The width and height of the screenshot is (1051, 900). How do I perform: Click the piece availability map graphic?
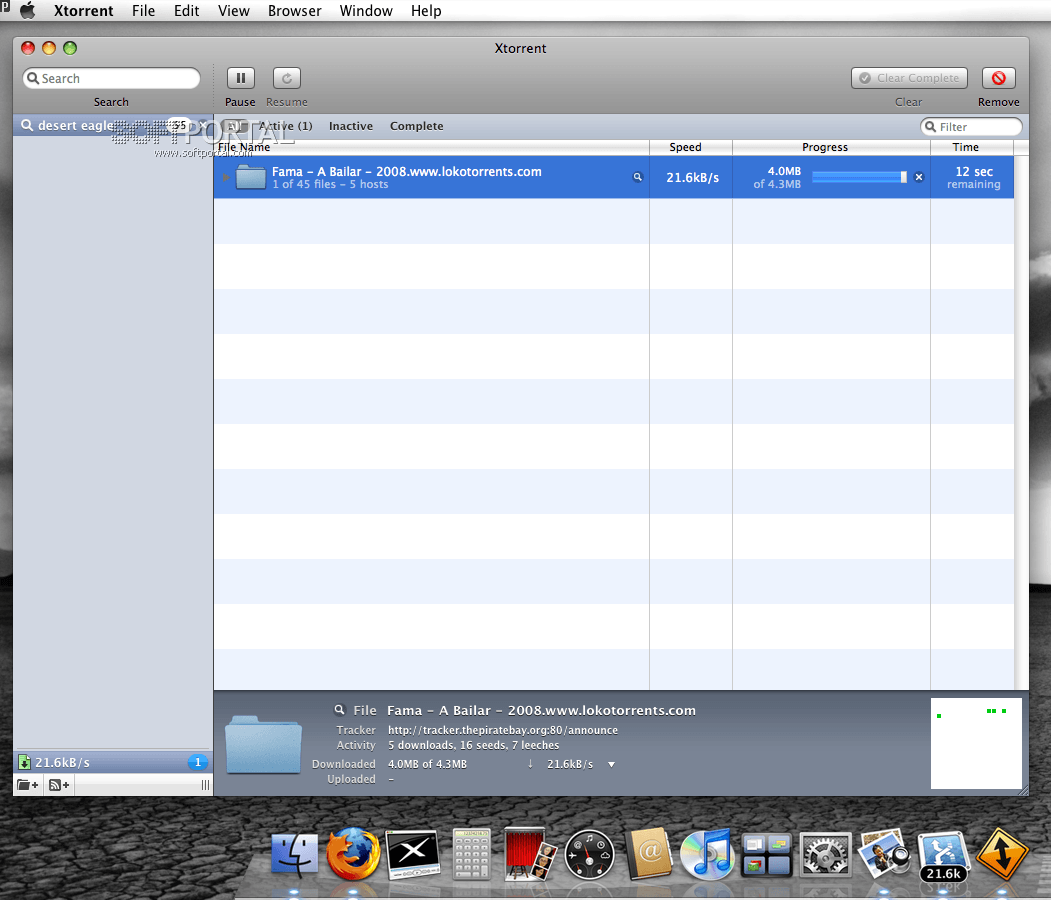click(976, 743)
